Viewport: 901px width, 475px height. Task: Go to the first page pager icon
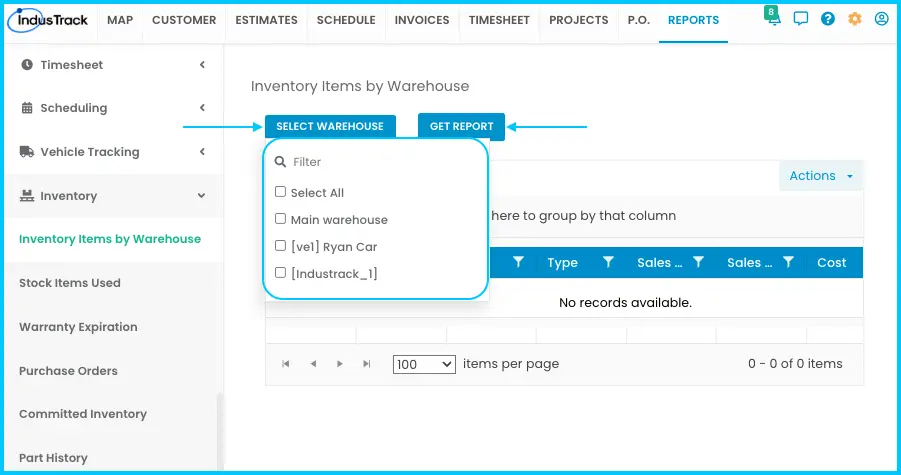(x=286, y=364)
